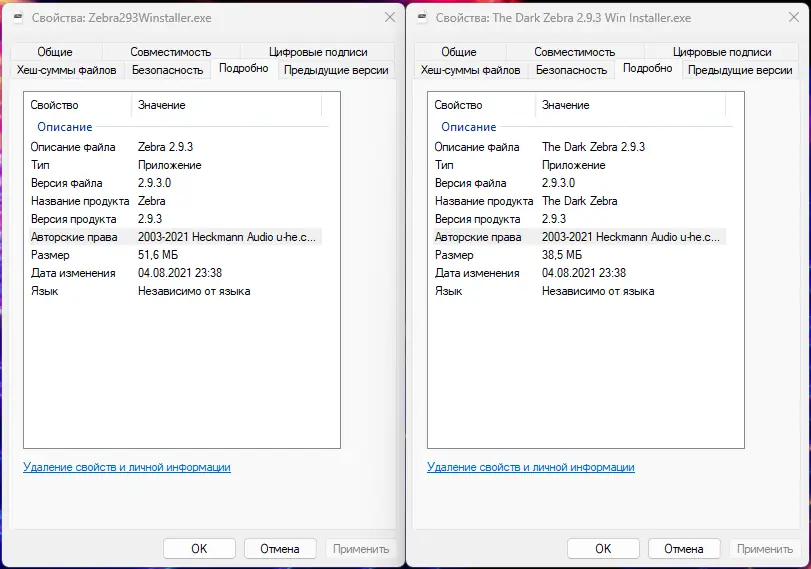Viewport: 811px width, 569px height.
Task: Click Удаление свойств link in The Dark Zebra window
Action: (x=531, y=467)
